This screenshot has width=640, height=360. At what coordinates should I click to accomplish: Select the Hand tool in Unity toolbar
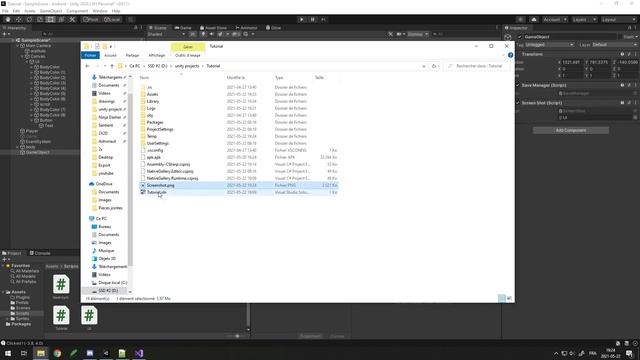8,19
